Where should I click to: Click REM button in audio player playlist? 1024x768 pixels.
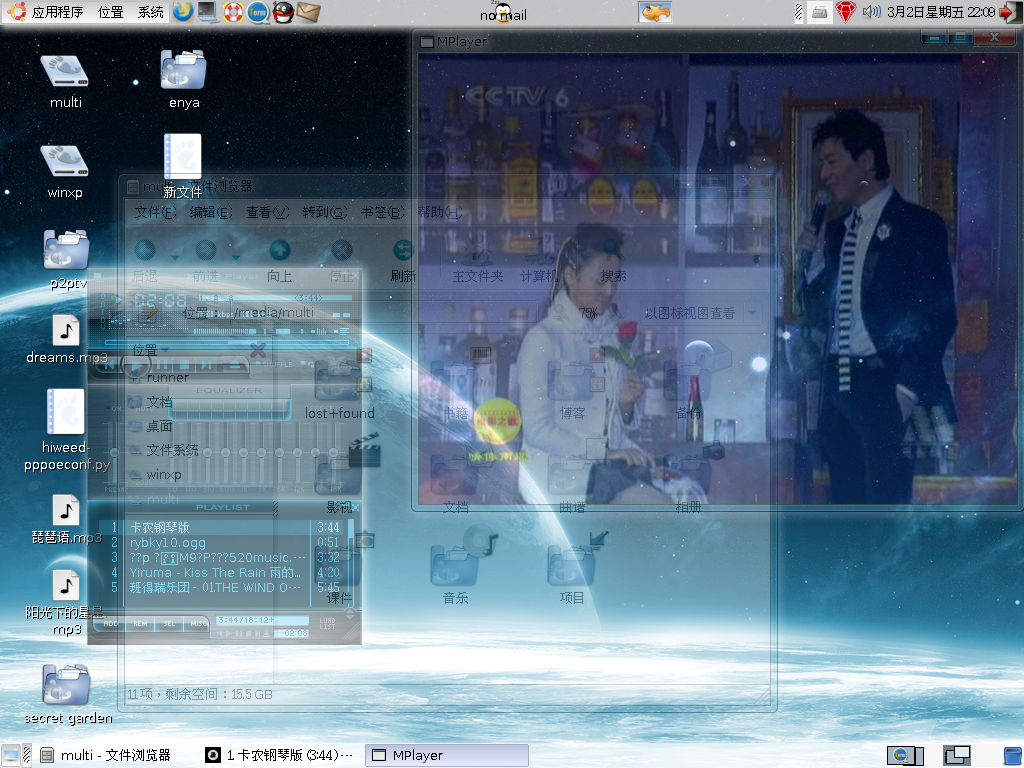point(140,624)
